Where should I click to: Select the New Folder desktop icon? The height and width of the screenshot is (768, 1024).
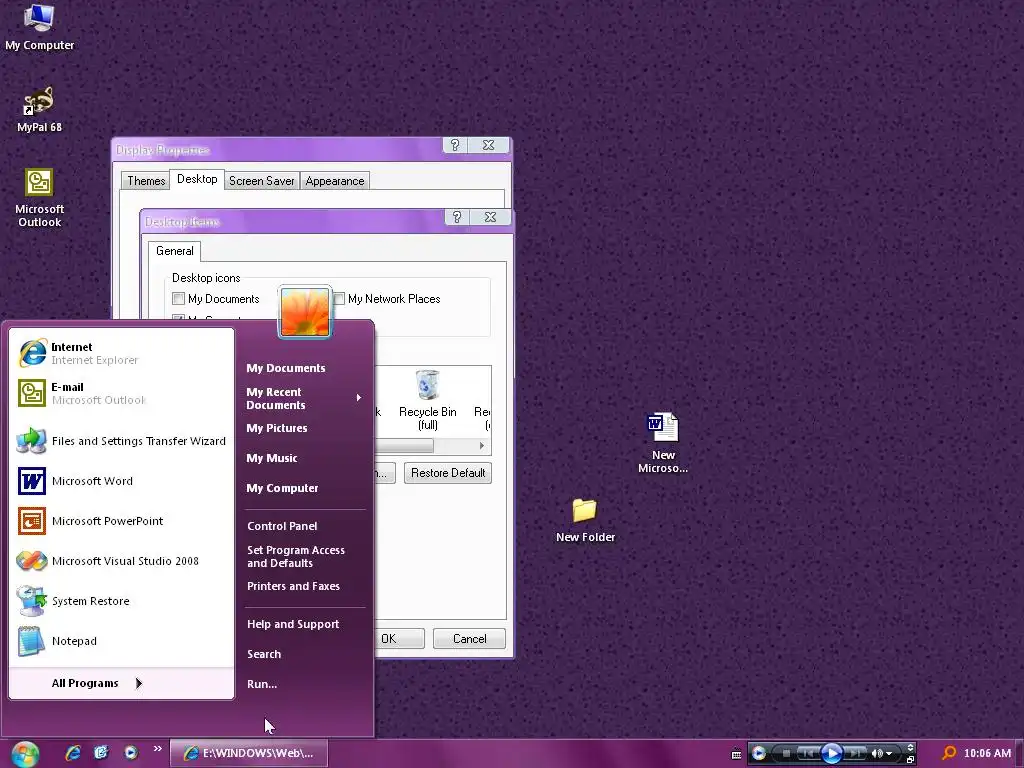[585, 520]
